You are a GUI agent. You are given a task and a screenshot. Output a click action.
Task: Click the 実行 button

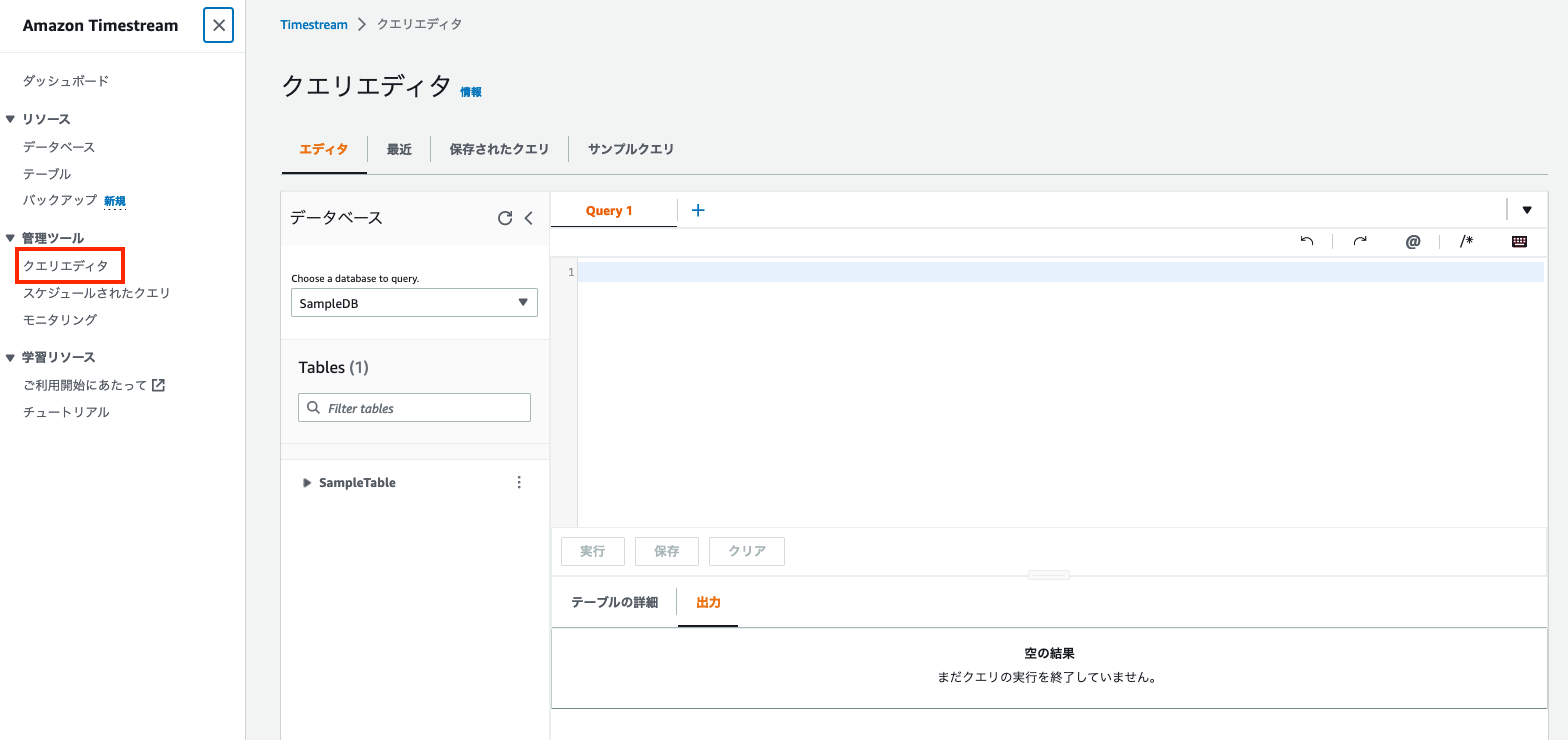click(593, 551)
